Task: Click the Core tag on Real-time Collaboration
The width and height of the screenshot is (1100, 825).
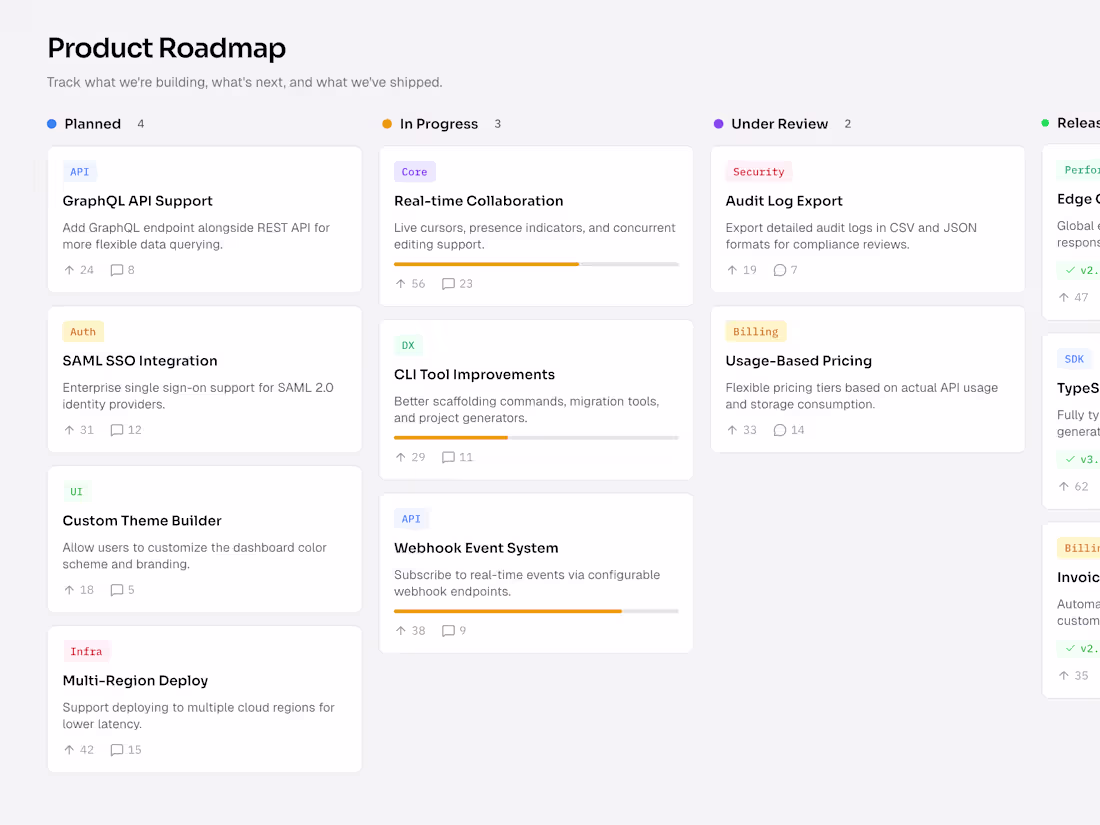Action: pos(414,171)
